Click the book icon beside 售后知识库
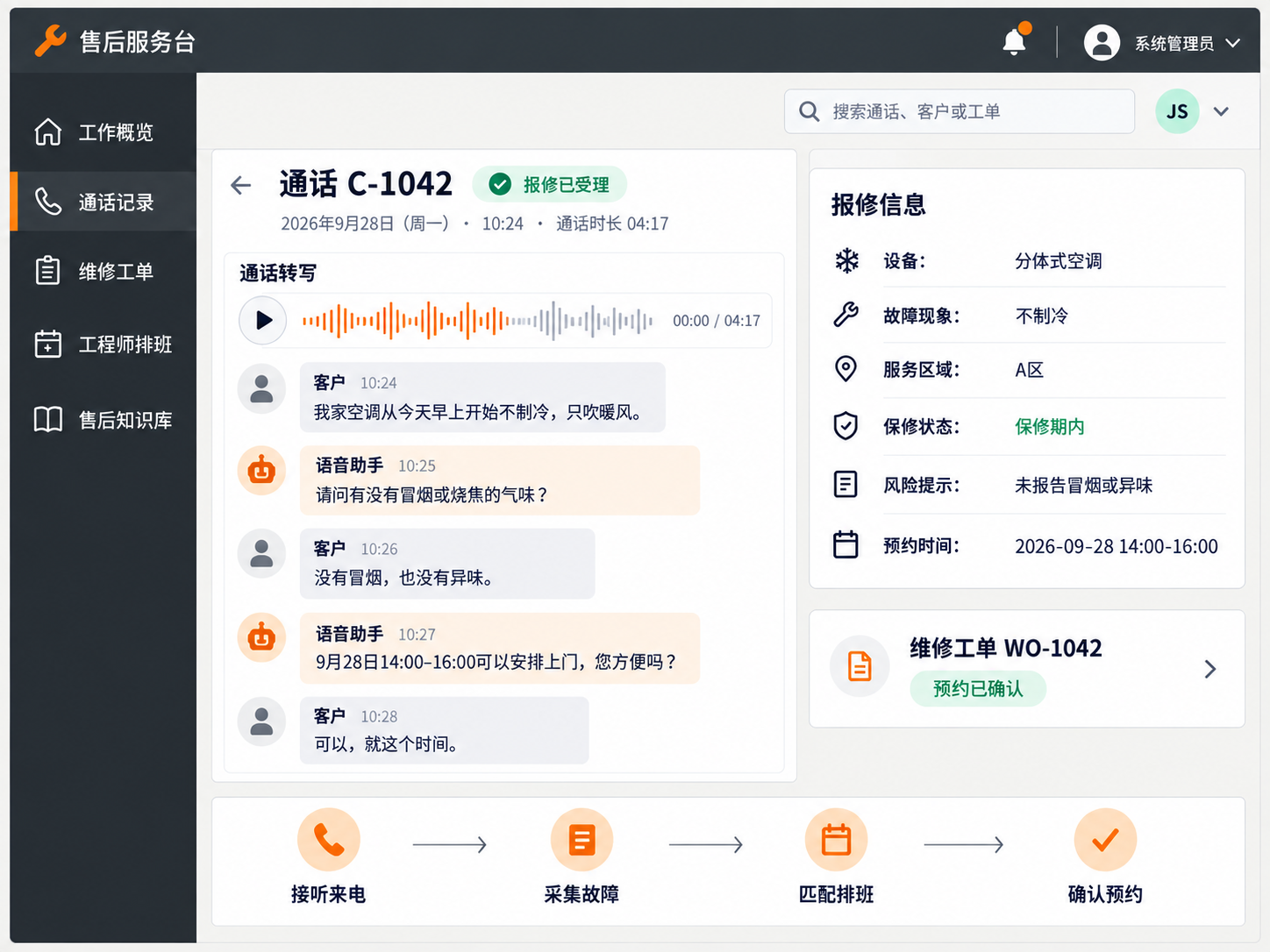Screen dimensions: 1270x952 [48, 420]
